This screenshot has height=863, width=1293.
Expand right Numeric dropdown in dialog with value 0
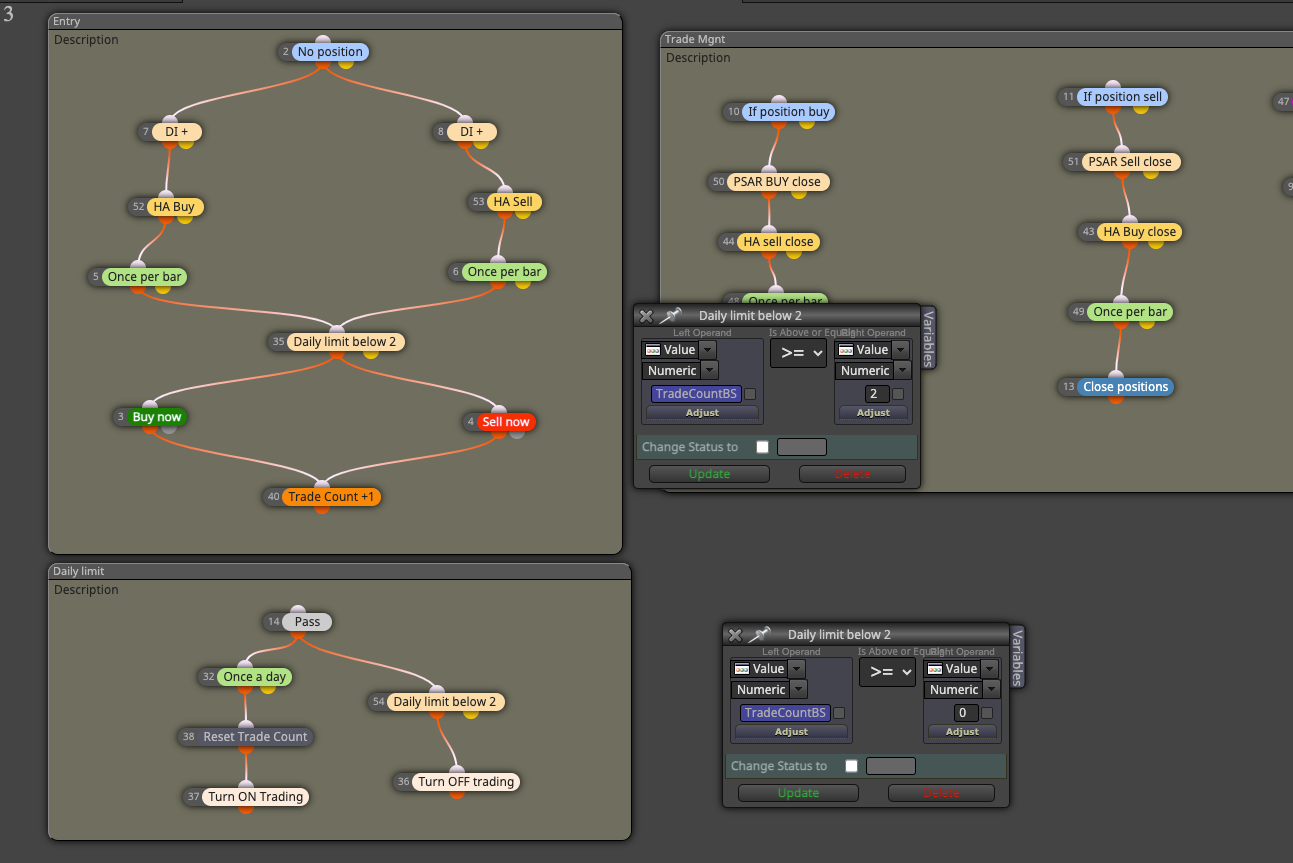pos(991,689)
